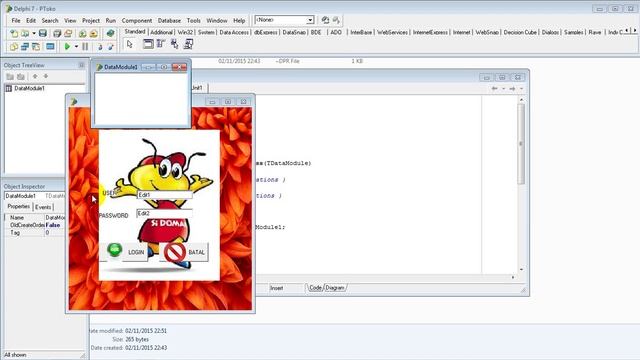This screenshot has height=360, width=640.
Task: Select the MainMenu component icon
Action: click(161, 44)
